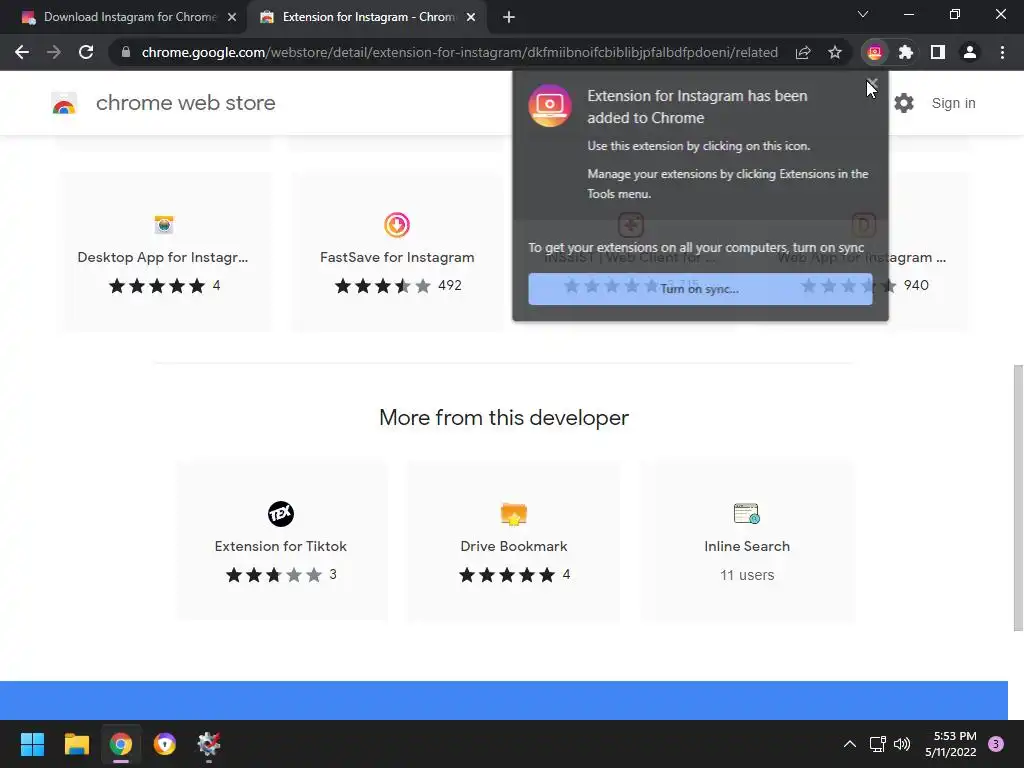Open a new tab

pos(509,18)
